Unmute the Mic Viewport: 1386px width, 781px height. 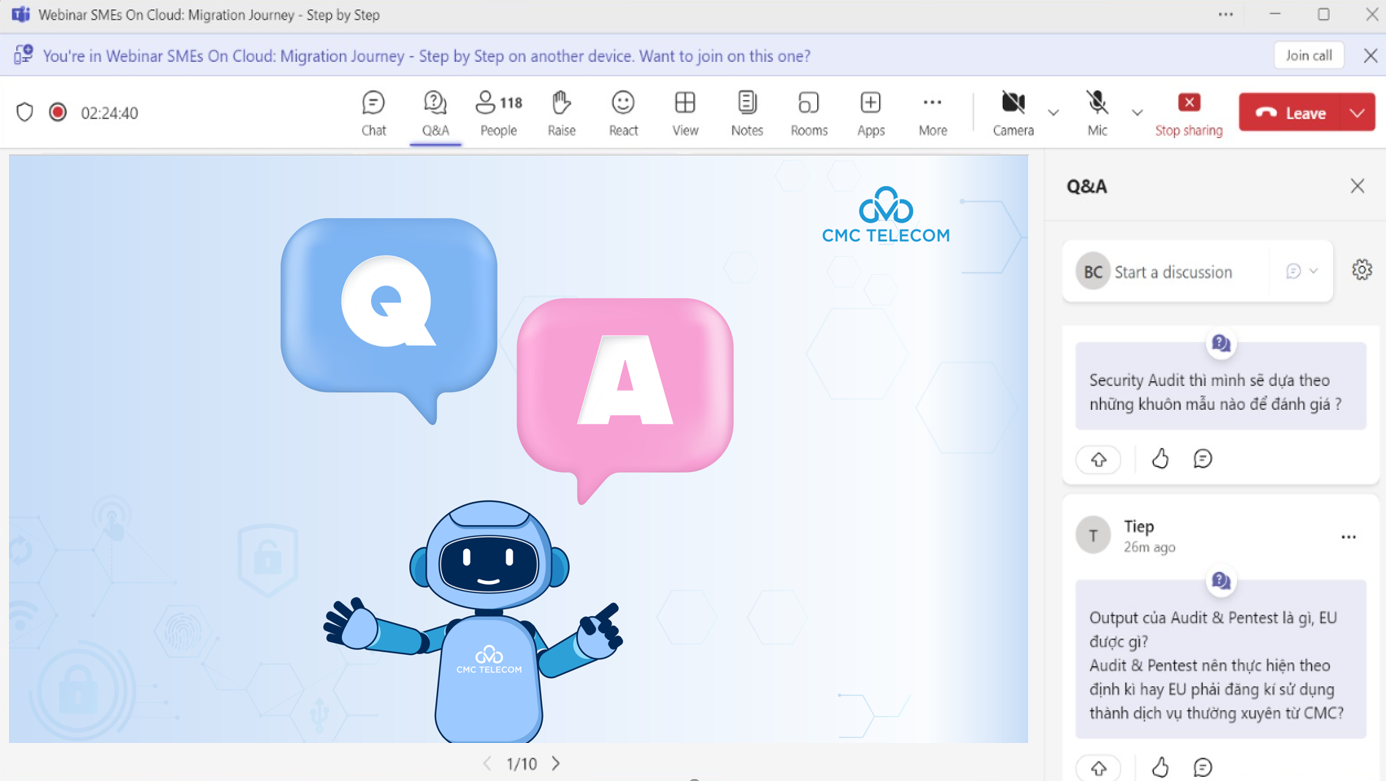tap(1097, 112)
